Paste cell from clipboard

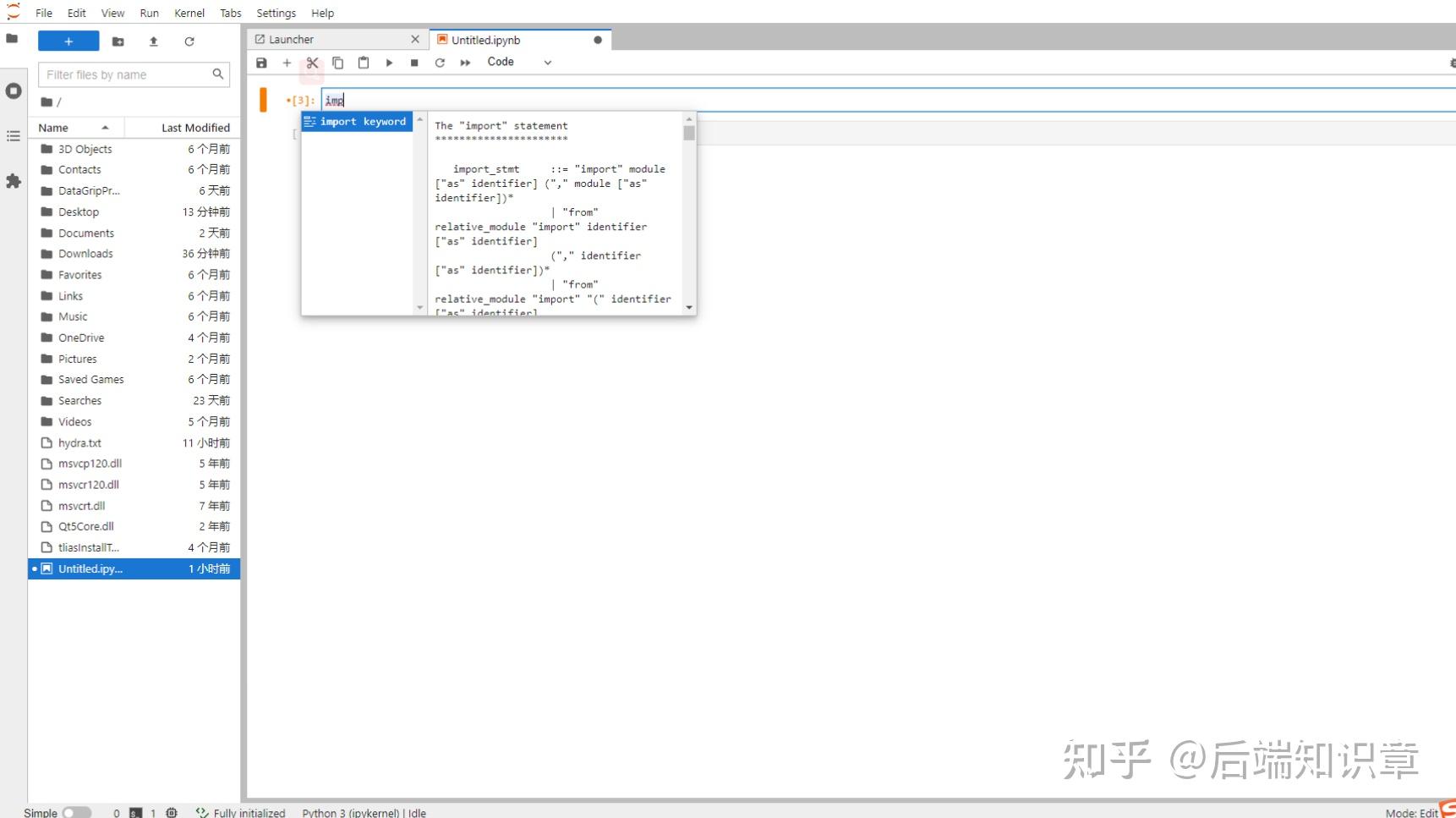(364, 63)
